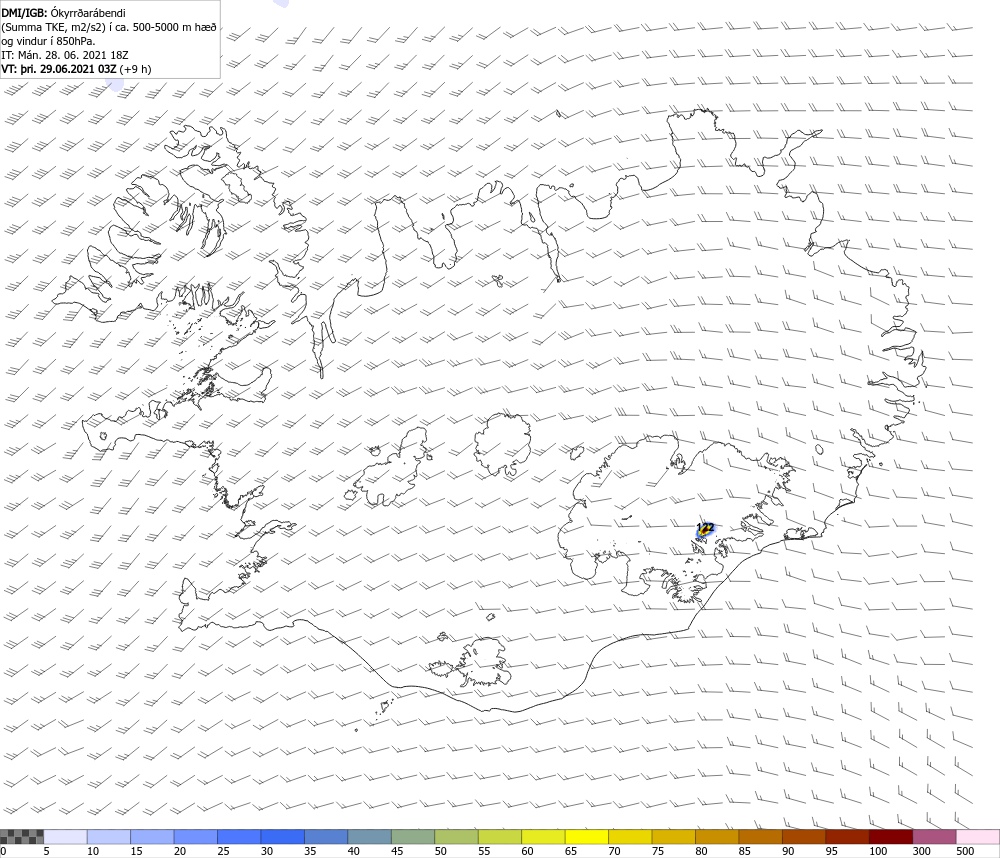The image size is (1000, 858).
Task: Select the 40–45 gray-blue legend swatch
Action: [x=369, y=837]
